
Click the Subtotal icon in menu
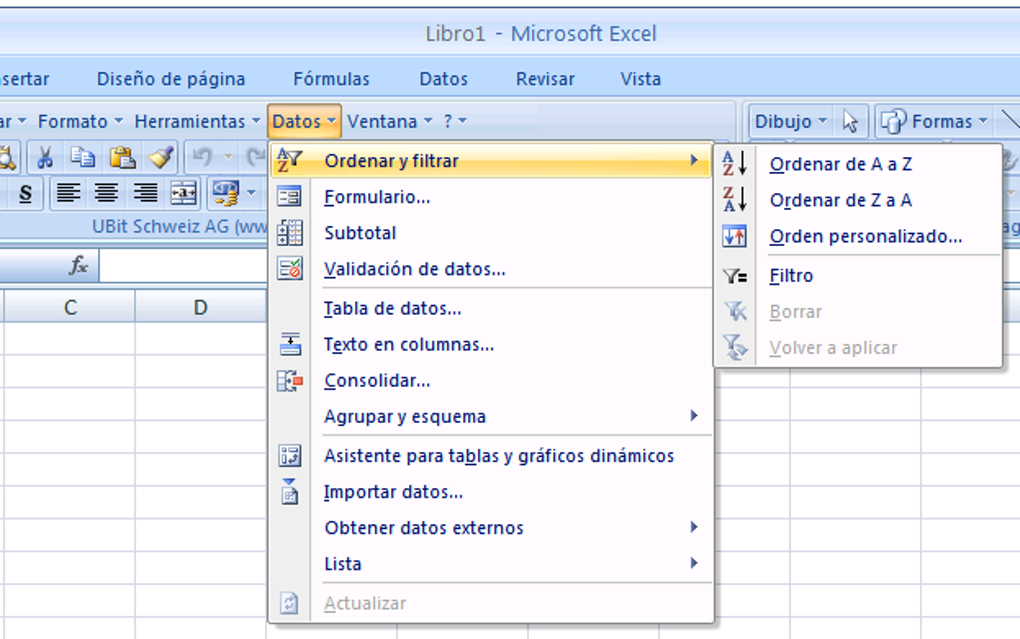tap(289, 232)
